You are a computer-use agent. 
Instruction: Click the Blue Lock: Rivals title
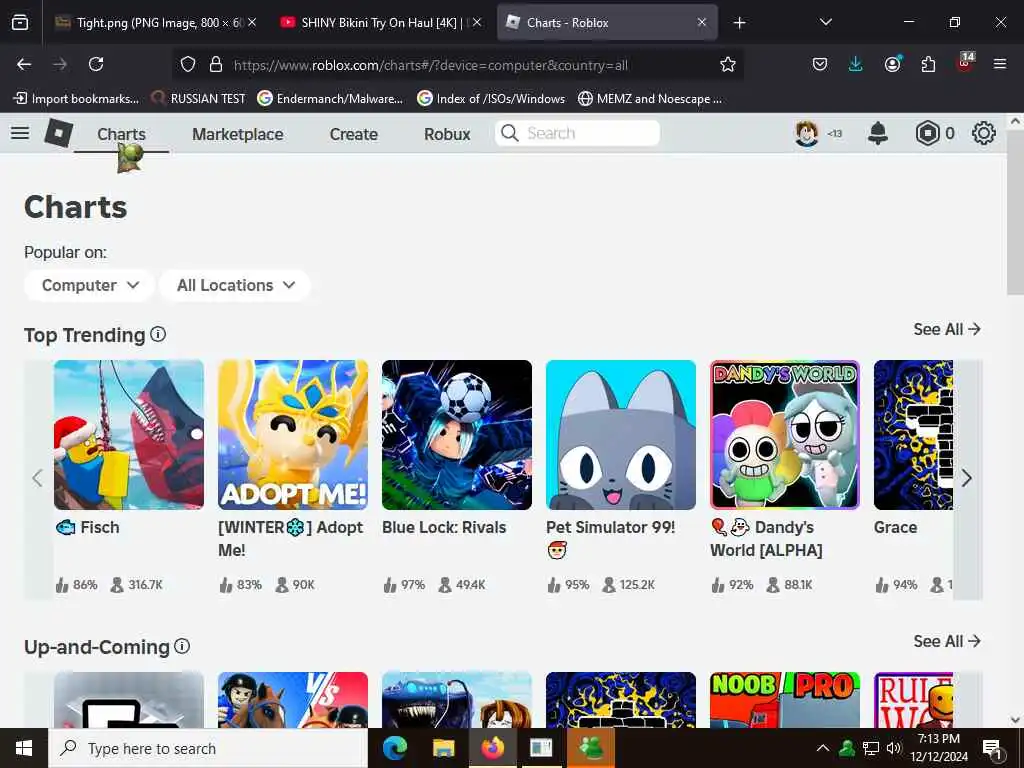click(x=444, y=527)
